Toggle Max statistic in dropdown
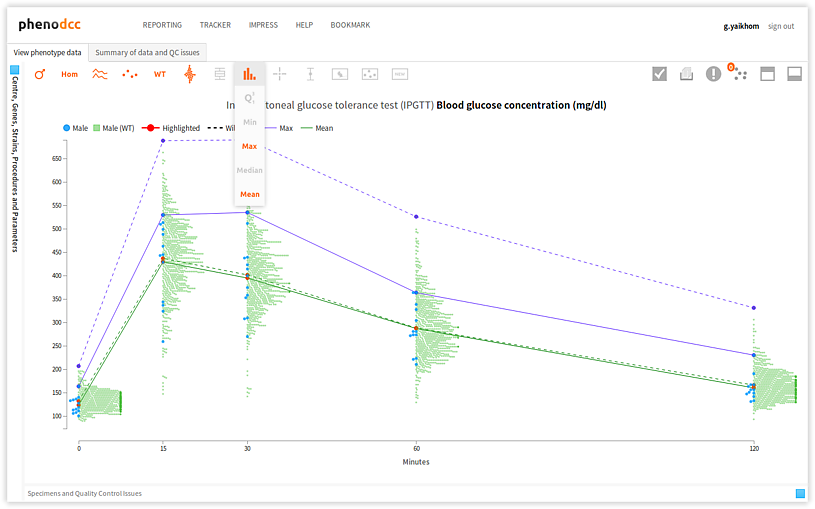The image size is (815, 509). pyautogui.click(x=250, y=146)
